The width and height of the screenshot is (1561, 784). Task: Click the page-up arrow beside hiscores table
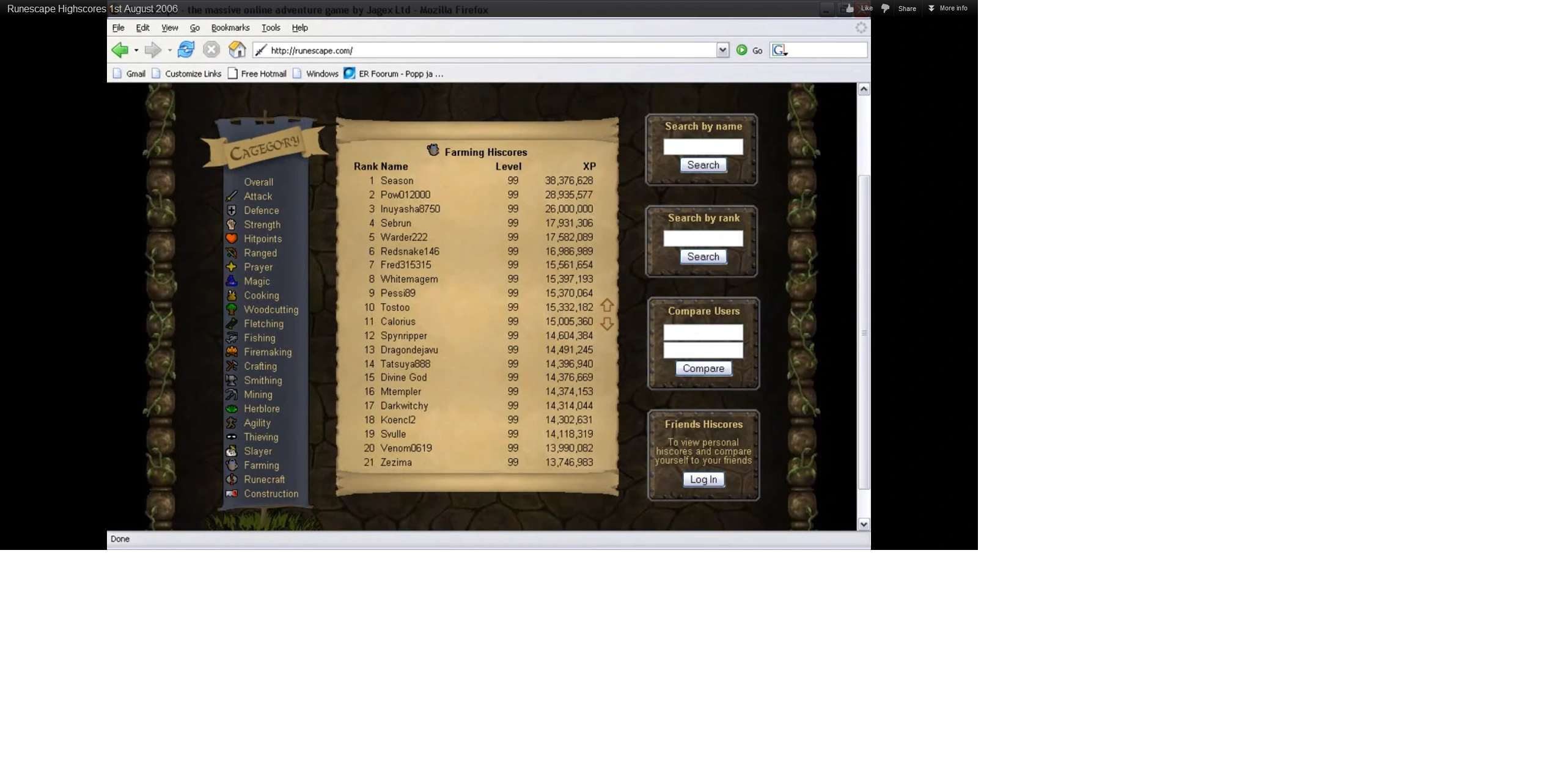(606, 305)
